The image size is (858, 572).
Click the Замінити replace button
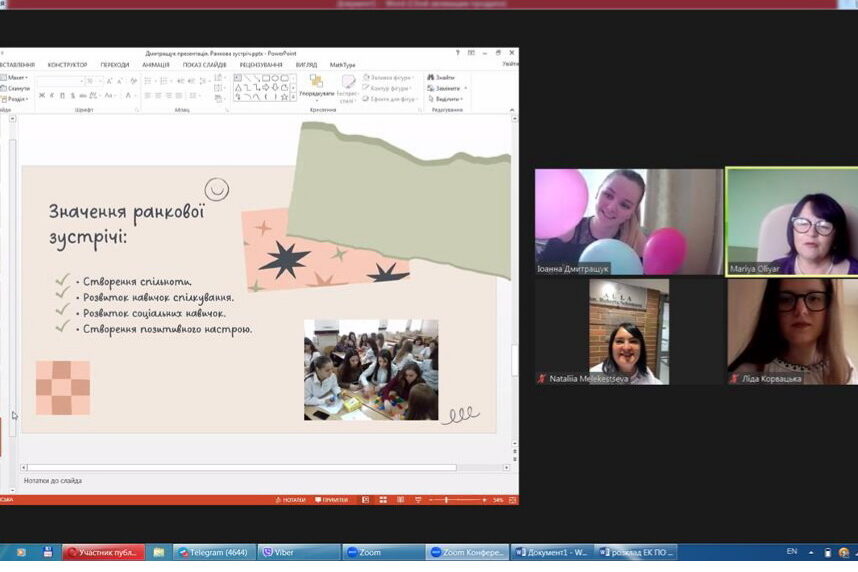449,88
